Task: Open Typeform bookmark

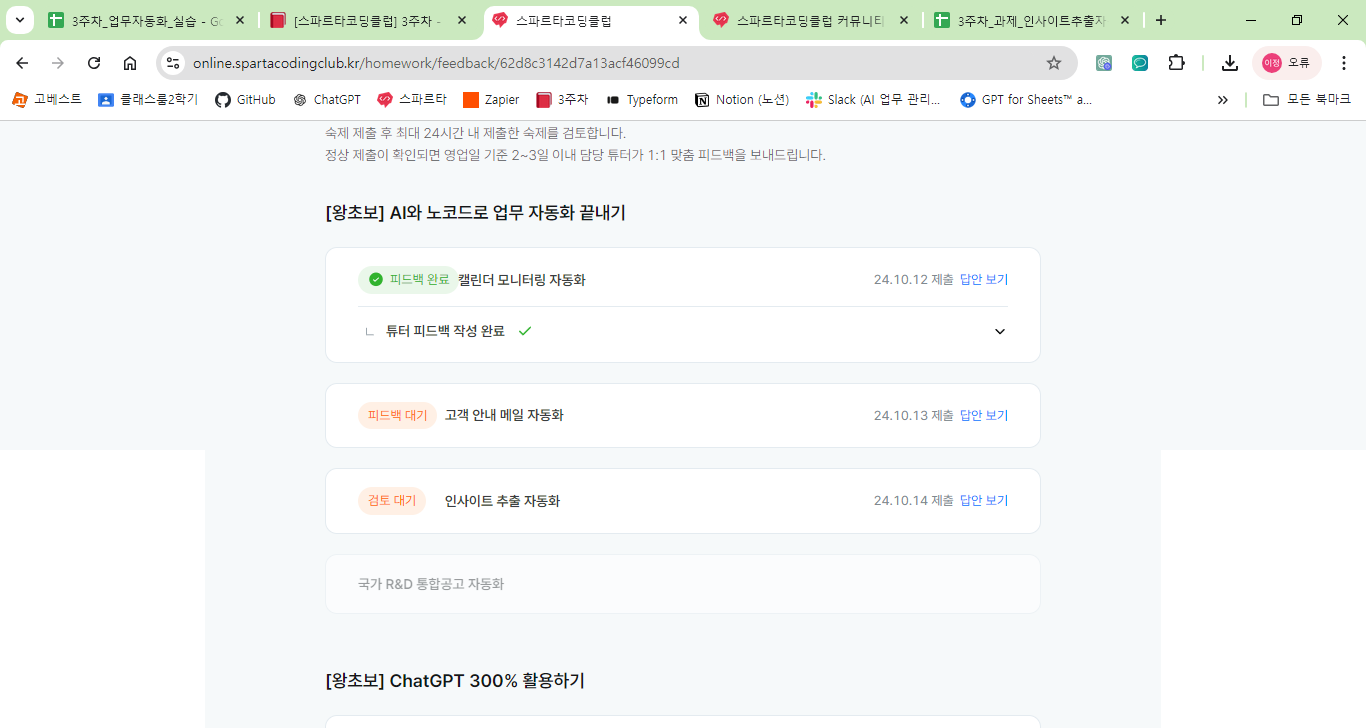Action: 642,100
